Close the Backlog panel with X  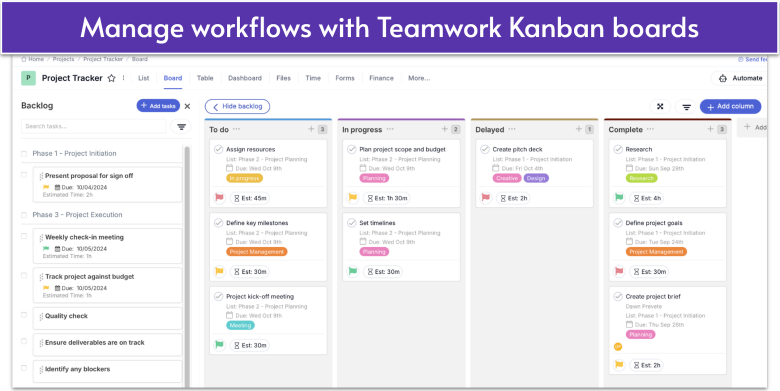point(187,106)
